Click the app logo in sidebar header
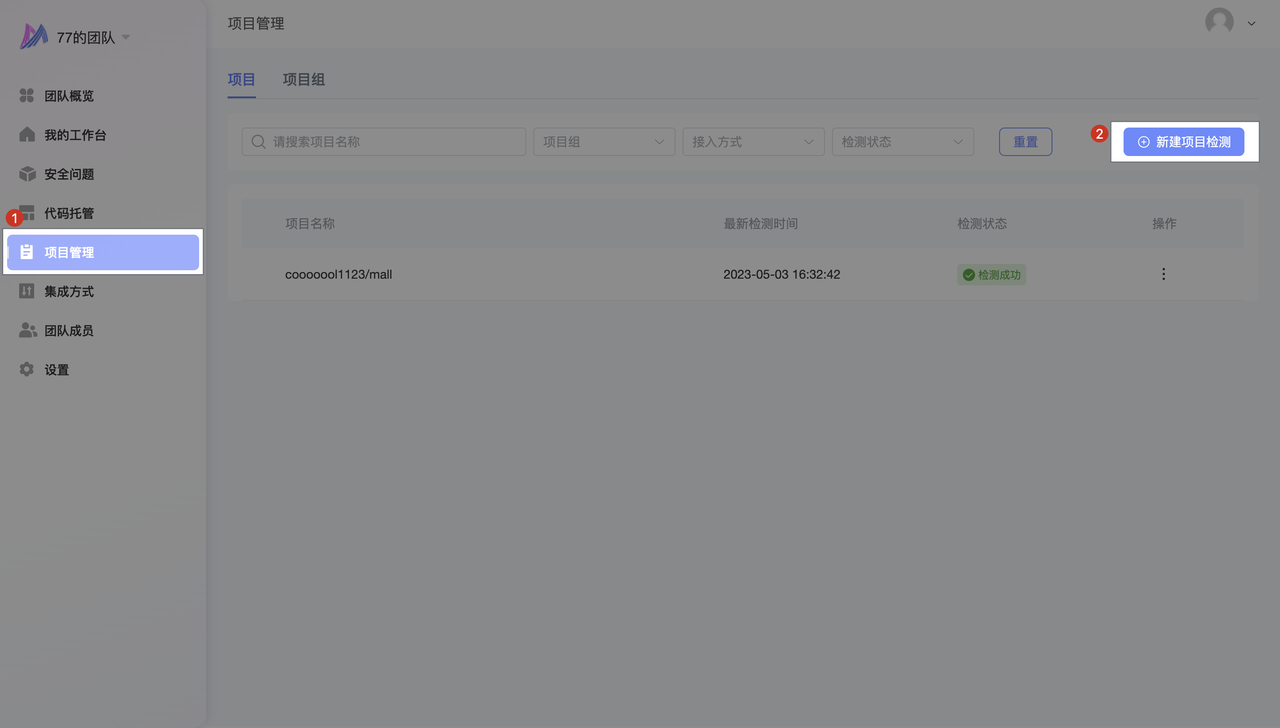1280x728 pixels. pyautogui.click(x=34, y=37)
